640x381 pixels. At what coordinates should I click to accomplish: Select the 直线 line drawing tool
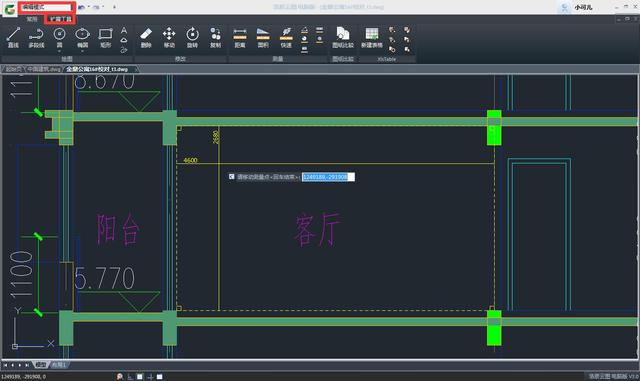(x=13, y=37)
